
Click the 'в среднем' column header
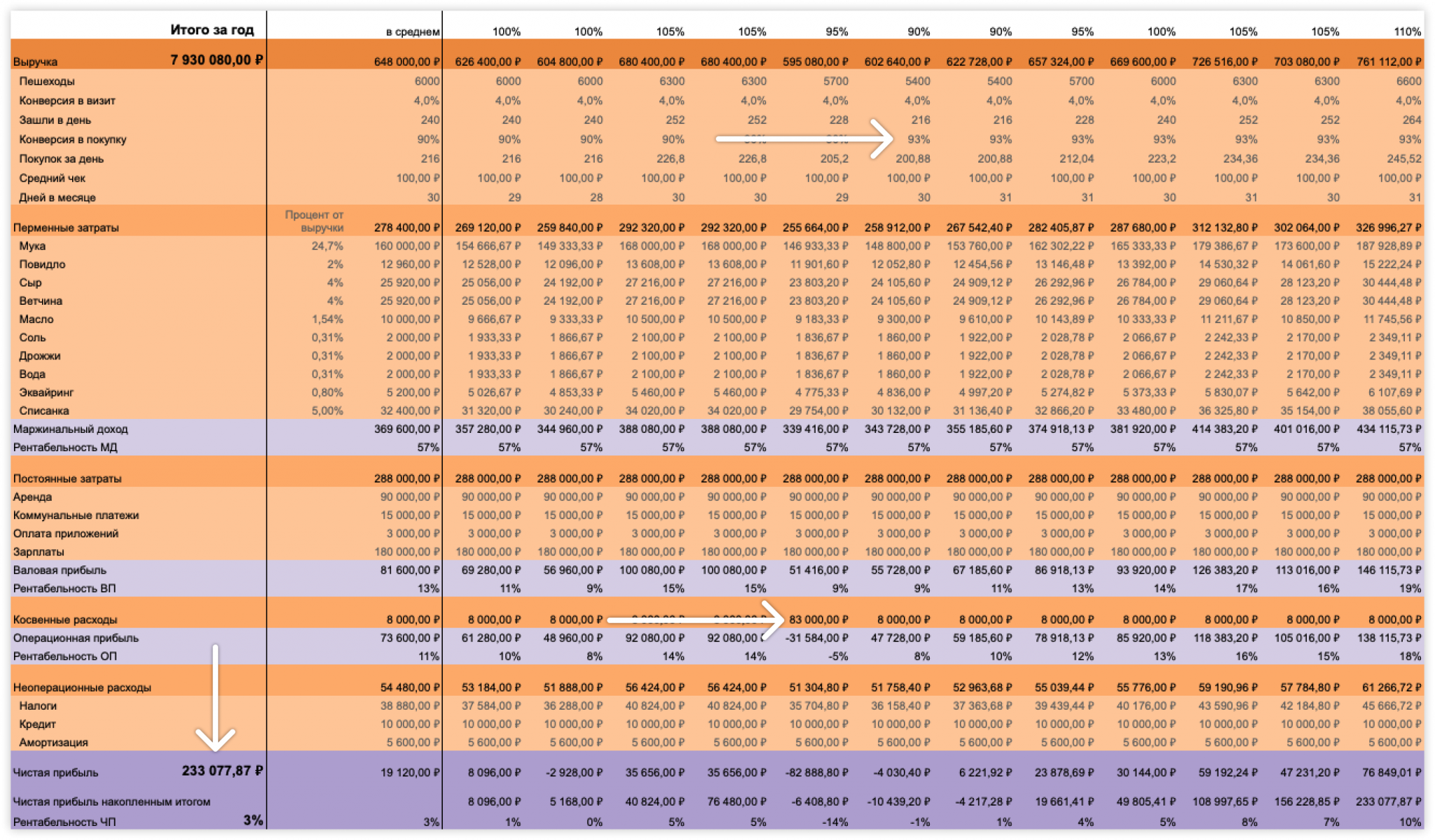click(x=413, y=32)
